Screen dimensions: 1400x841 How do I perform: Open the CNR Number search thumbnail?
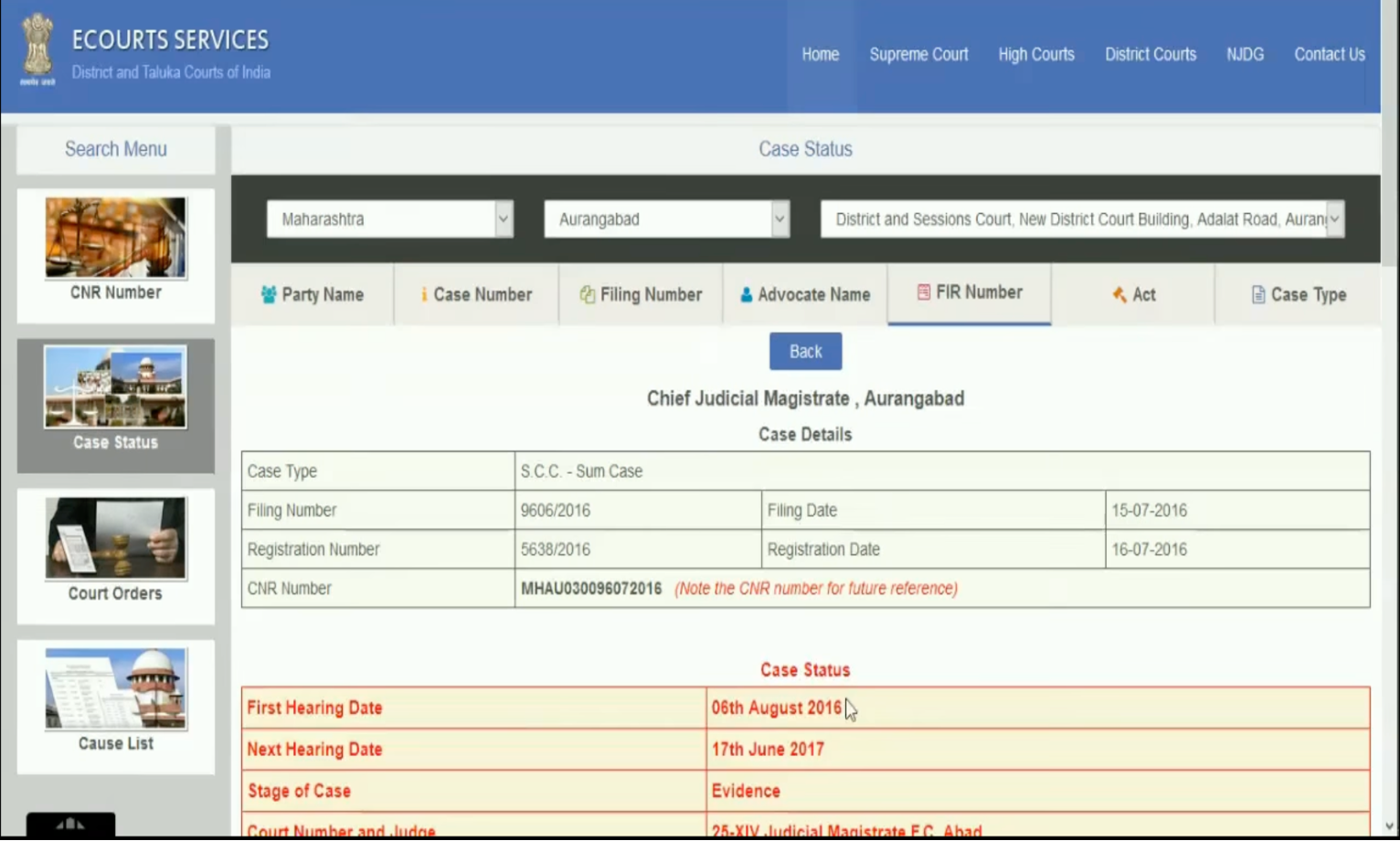point(116,239)
